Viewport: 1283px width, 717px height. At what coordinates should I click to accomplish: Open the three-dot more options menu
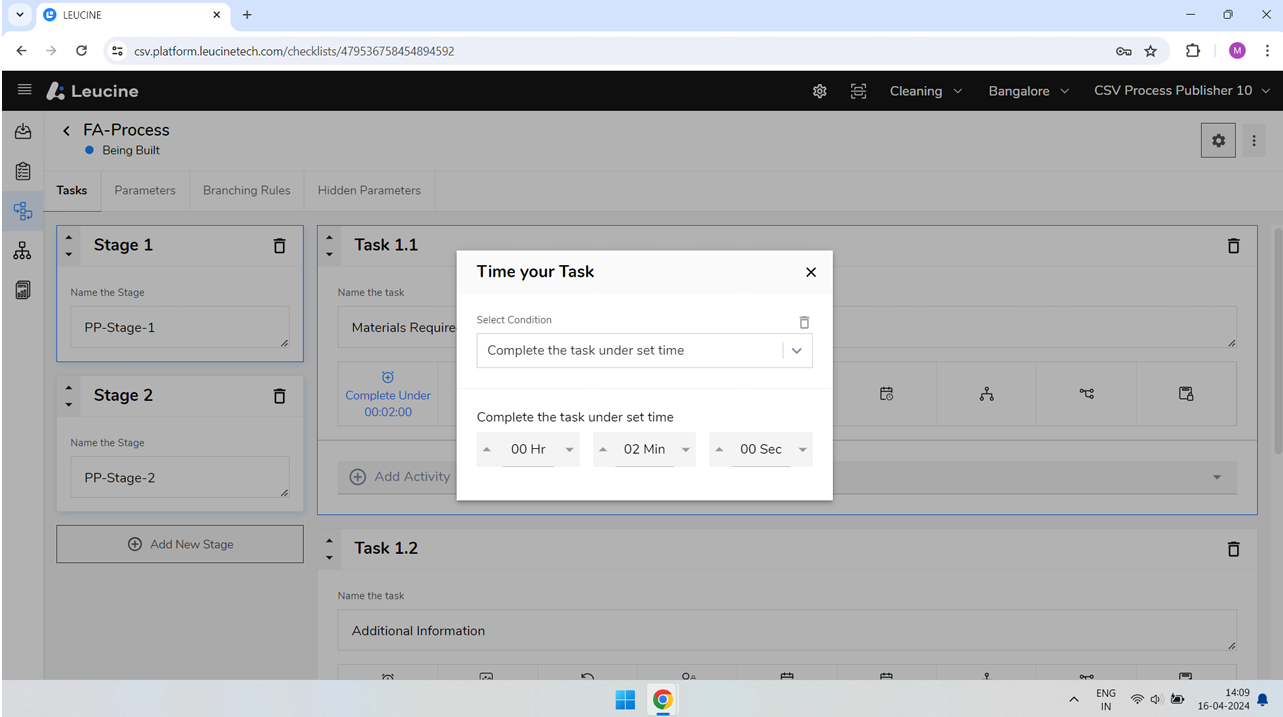[x=1254, y=141]
